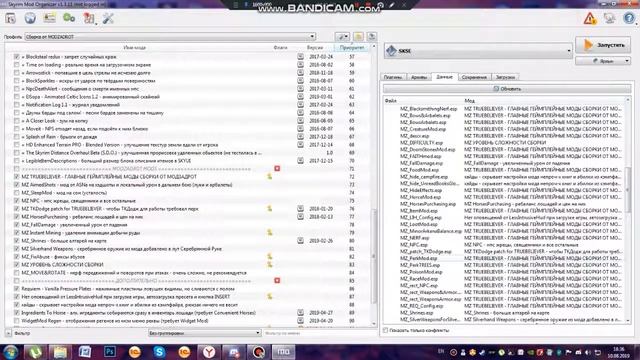Enable the Splash of Rain mod

pos(16,137)
